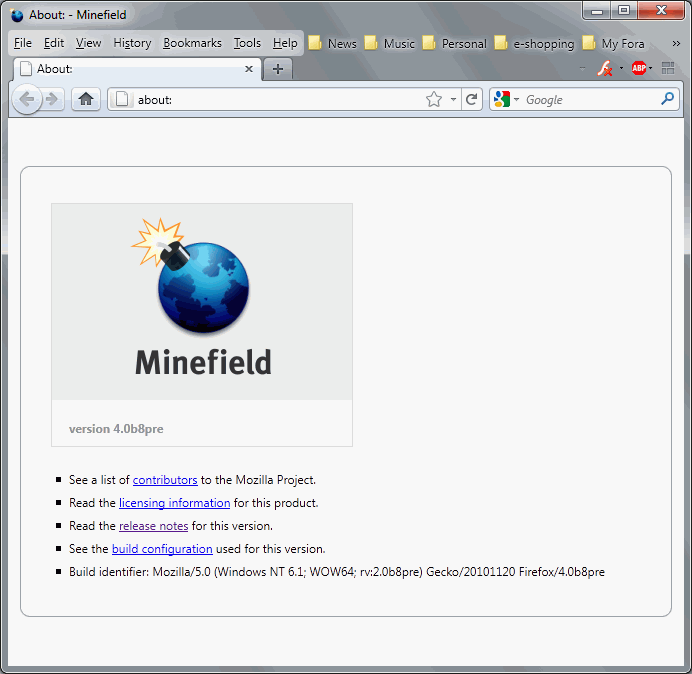692x674 pixels.
Task: Open the Home page button
Action: pyautogui.click(x=86, y=99)
